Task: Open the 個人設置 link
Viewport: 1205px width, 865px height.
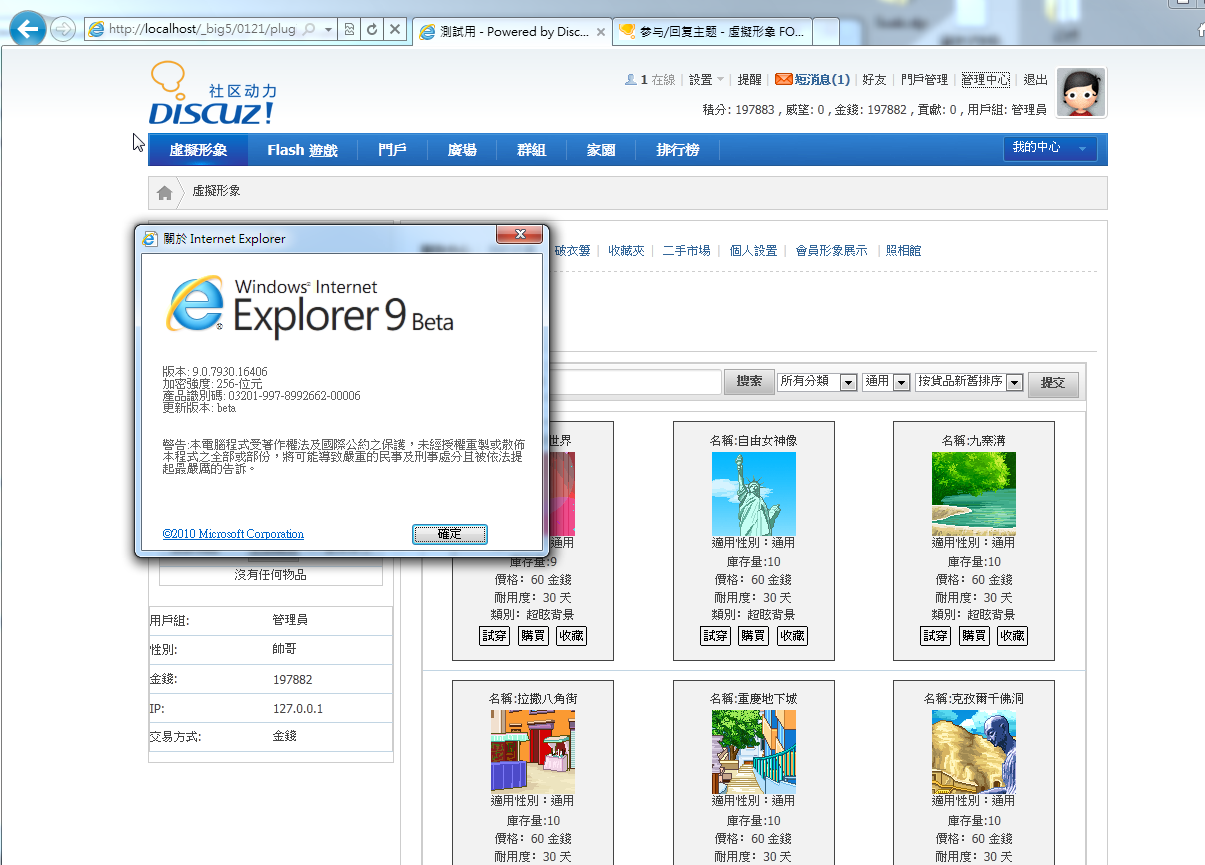Action: point(754,251)
